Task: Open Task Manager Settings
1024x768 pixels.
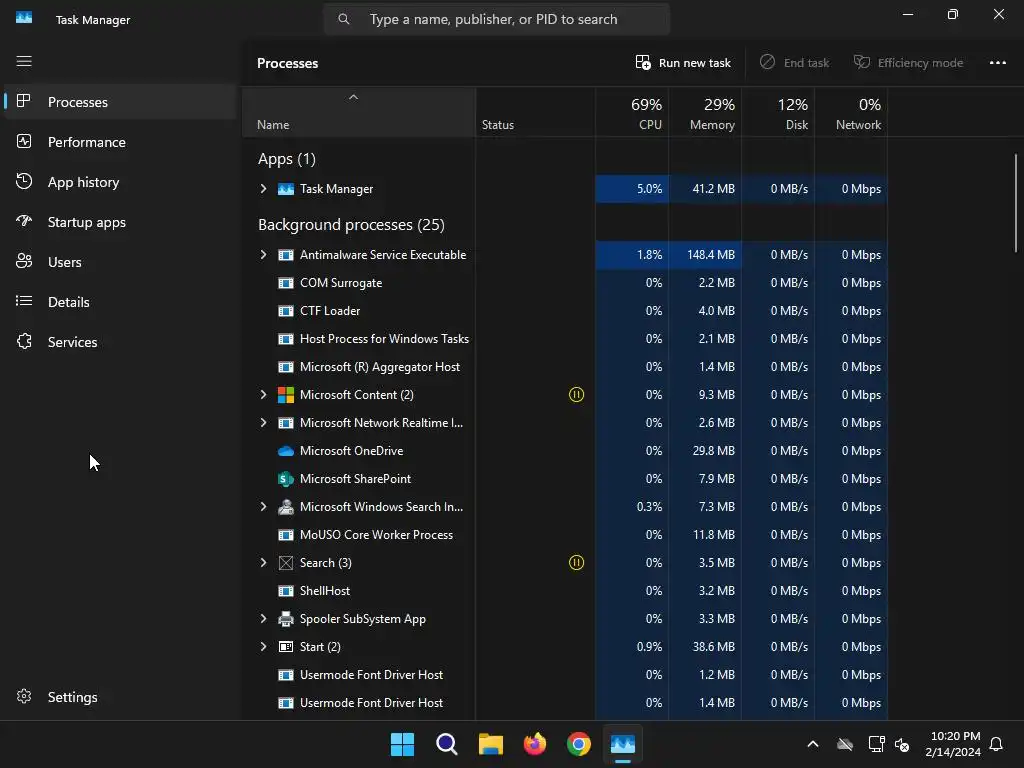Action: (120, 697)
